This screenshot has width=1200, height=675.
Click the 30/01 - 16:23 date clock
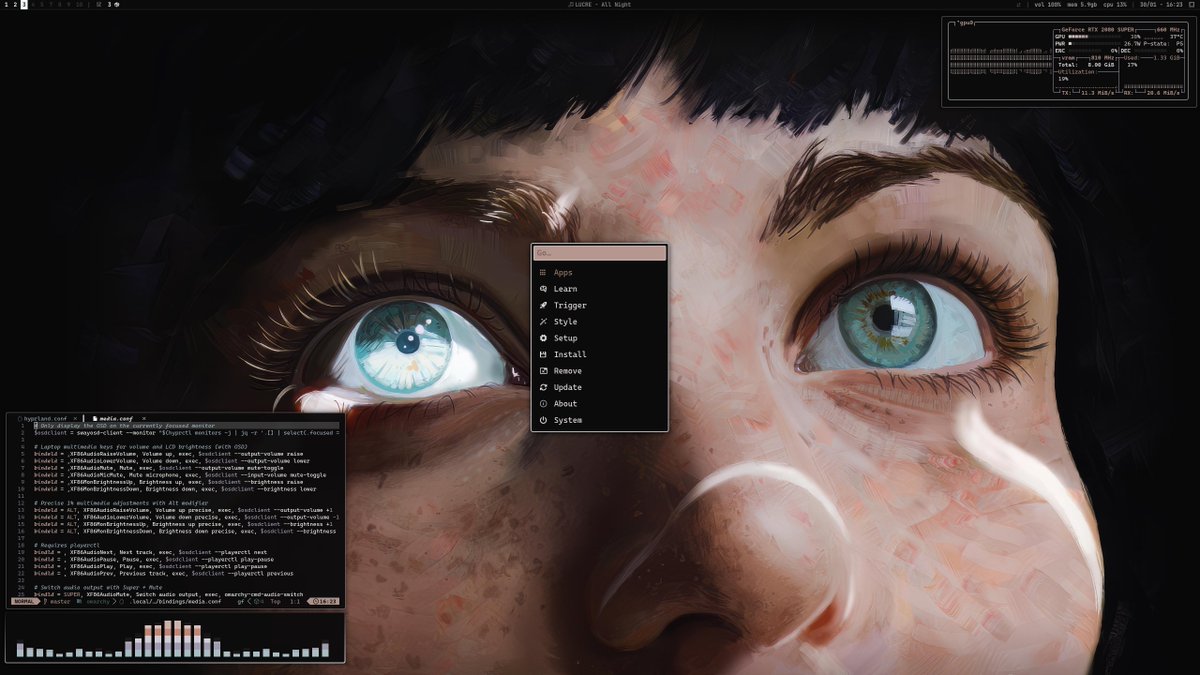pyautogui.click(x=1161, y=5)
